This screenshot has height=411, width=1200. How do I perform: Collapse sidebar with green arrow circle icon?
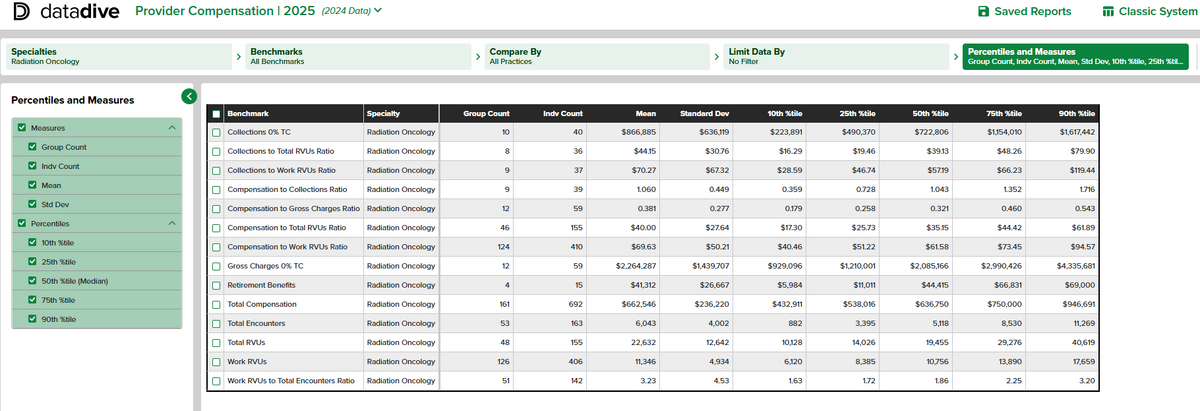[189, 96]
